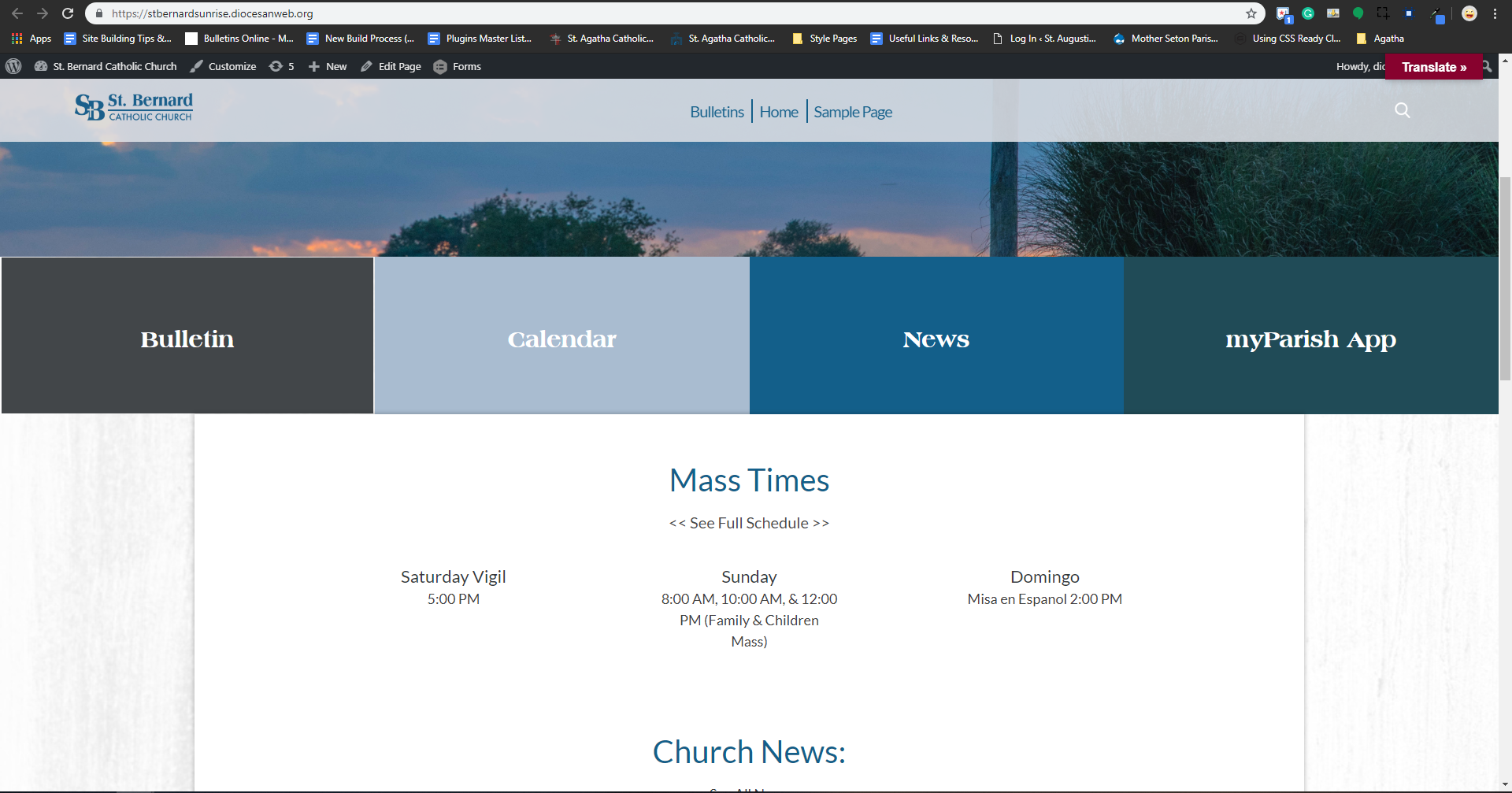Click the browser back arrow
The width and height of the screenshot is (1512, 793).
(17, 13)
